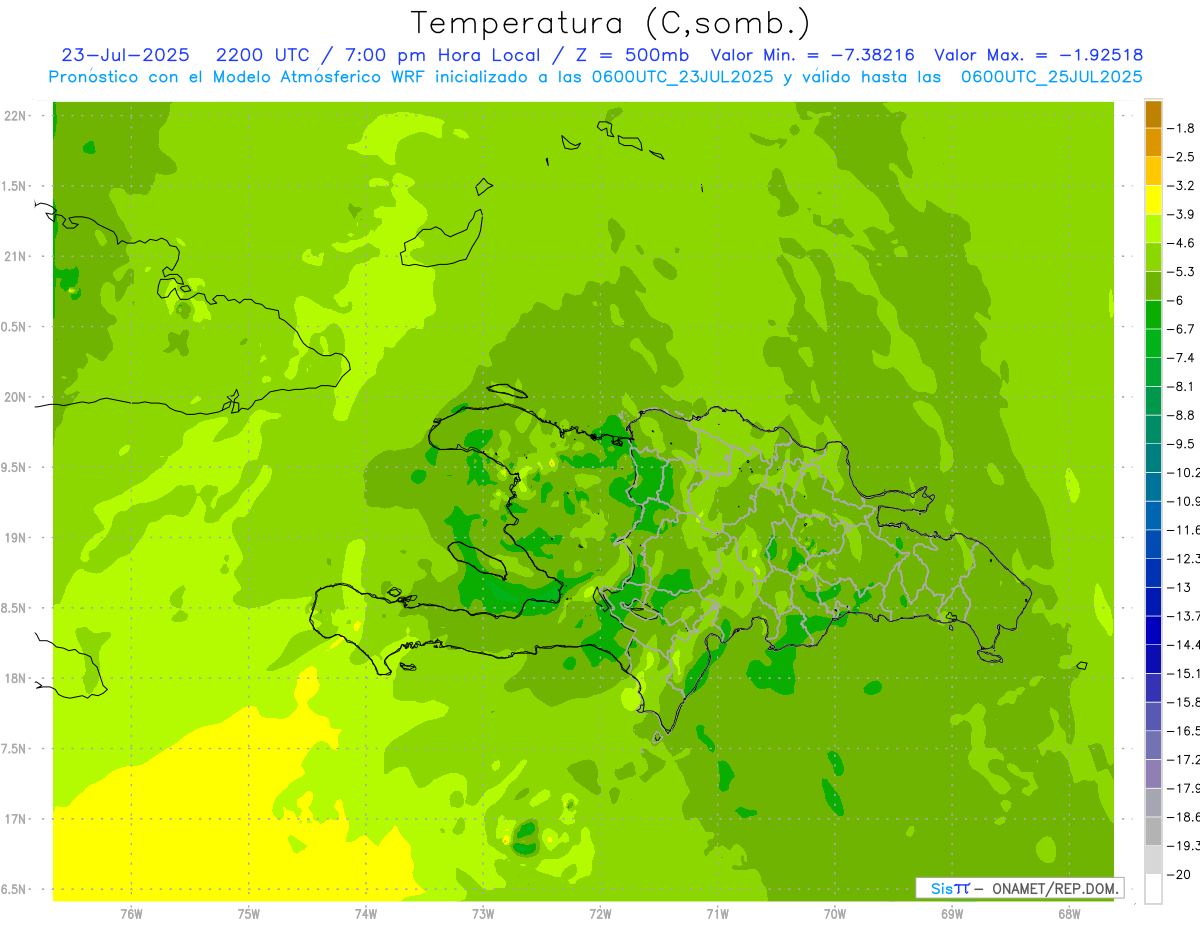Image resolution: width=1200 pixels, height=927 pixels.
Task: Click the 75W longitude label
Action: tap(248, 914)
